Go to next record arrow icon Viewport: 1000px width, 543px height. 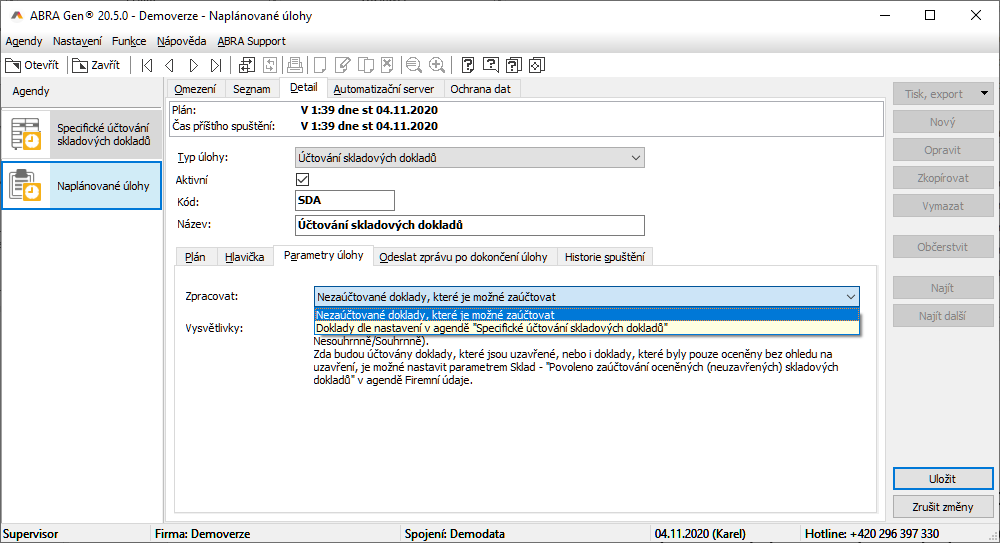(x=193, y=65)
